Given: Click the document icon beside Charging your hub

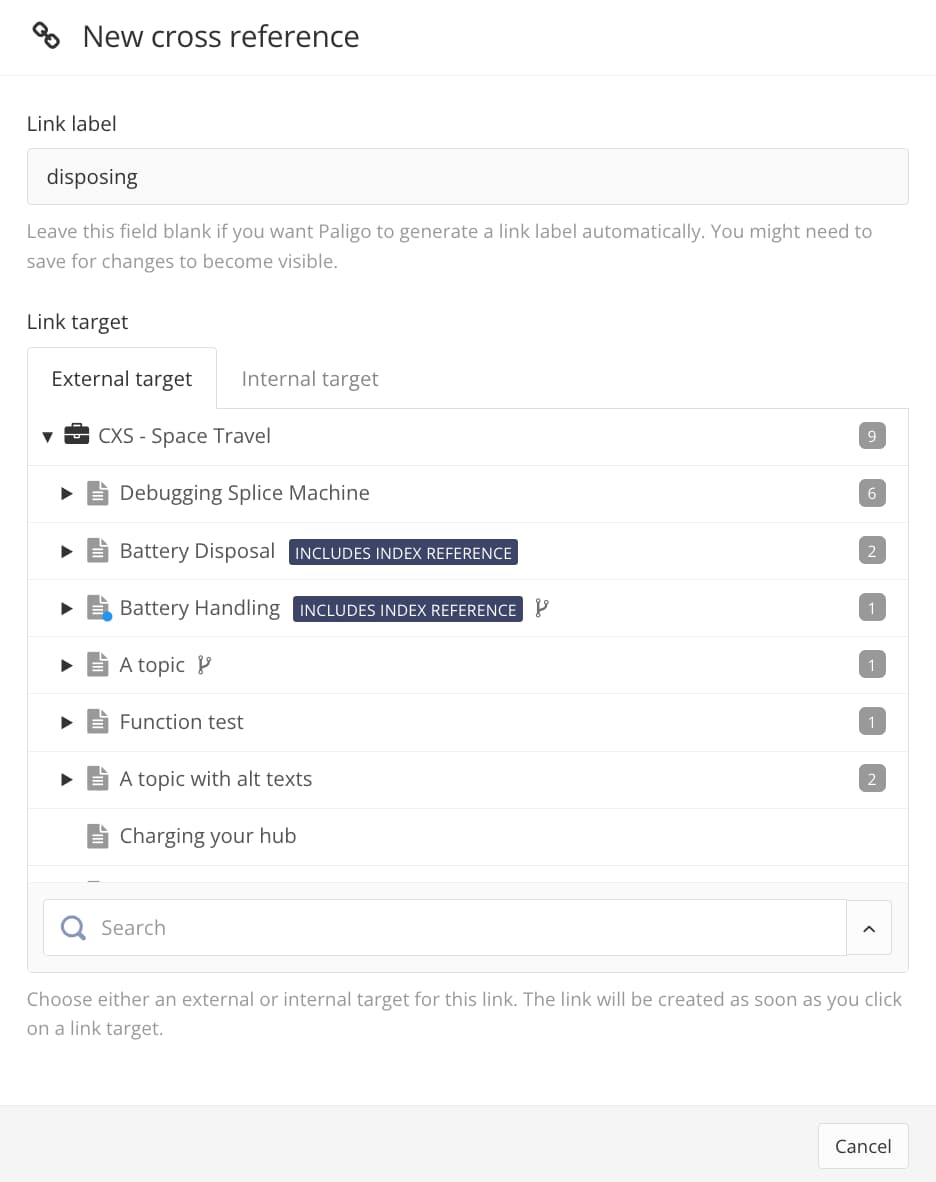Looking at the screenshot, I should 97,835.
